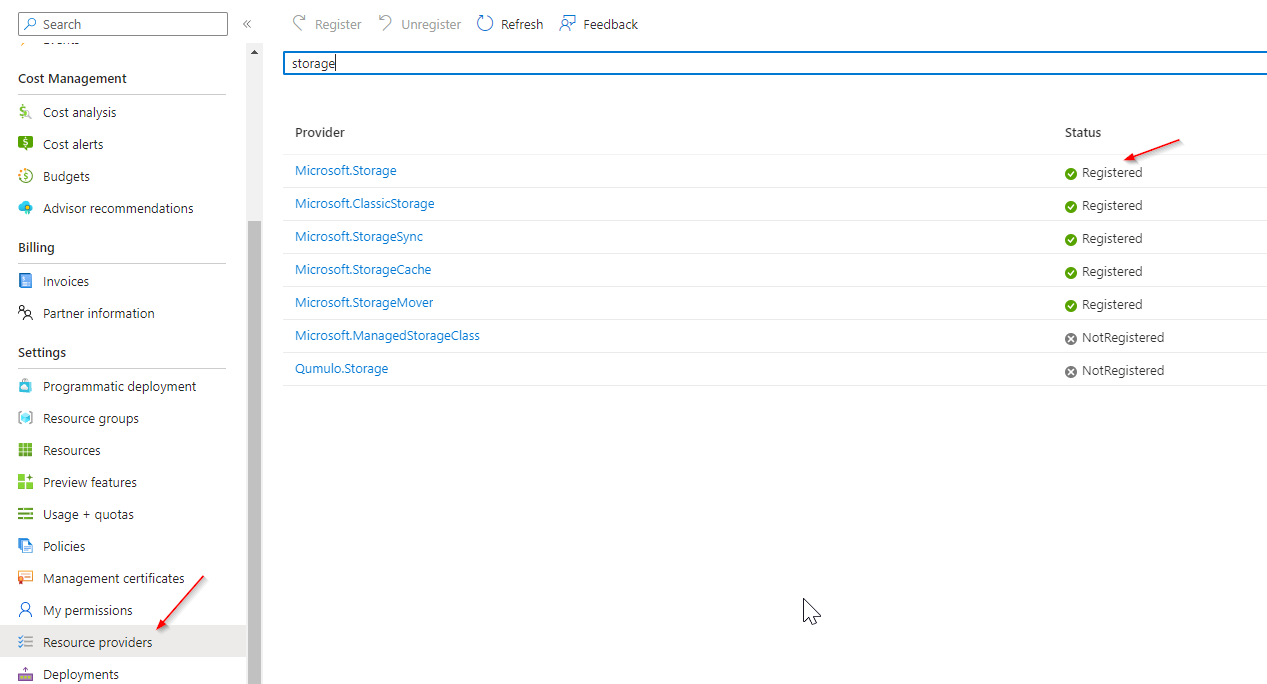
Task: Click the Resource providers list icon
Action: point(26,642)
